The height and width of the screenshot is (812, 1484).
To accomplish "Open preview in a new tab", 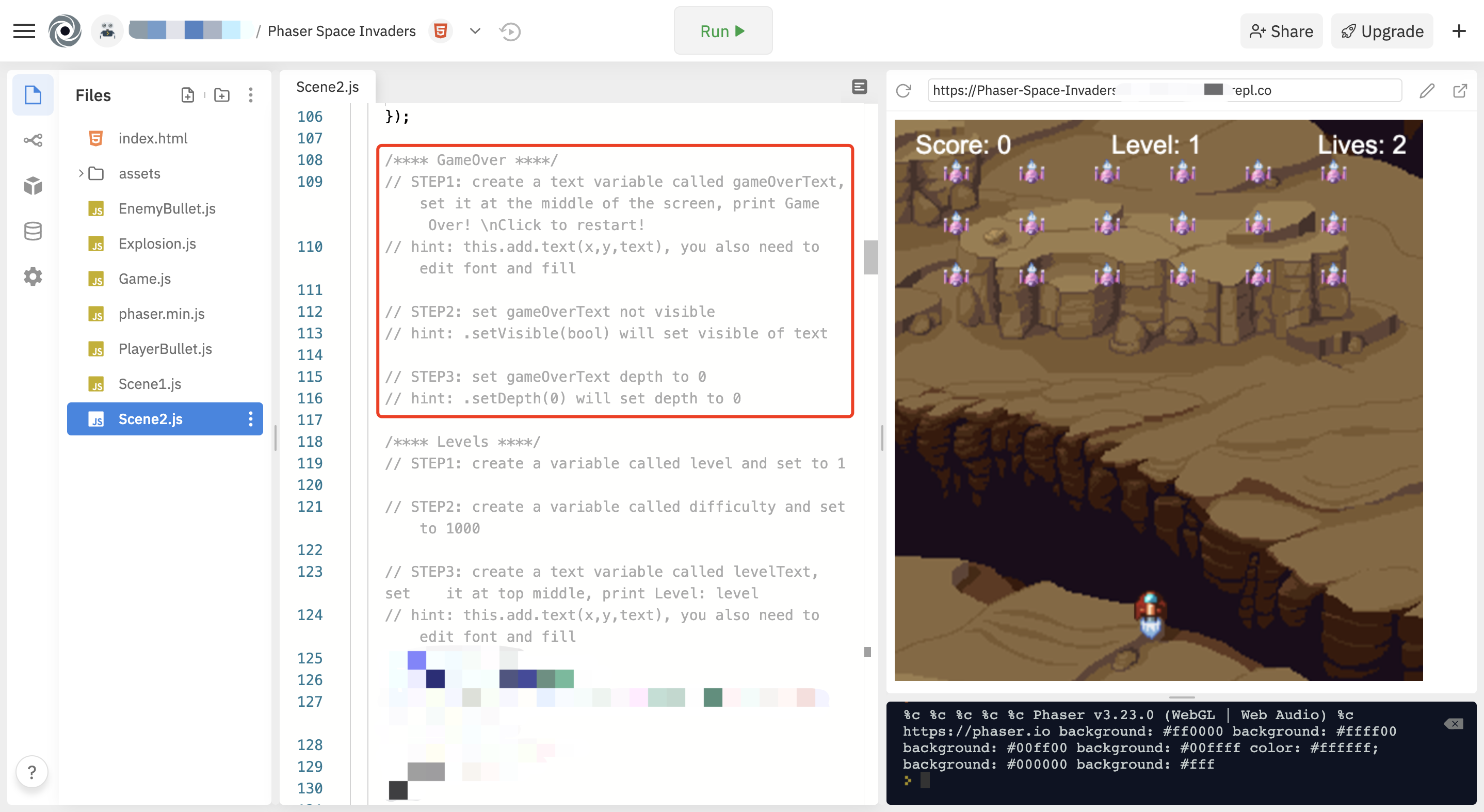I will point(1459,90).
